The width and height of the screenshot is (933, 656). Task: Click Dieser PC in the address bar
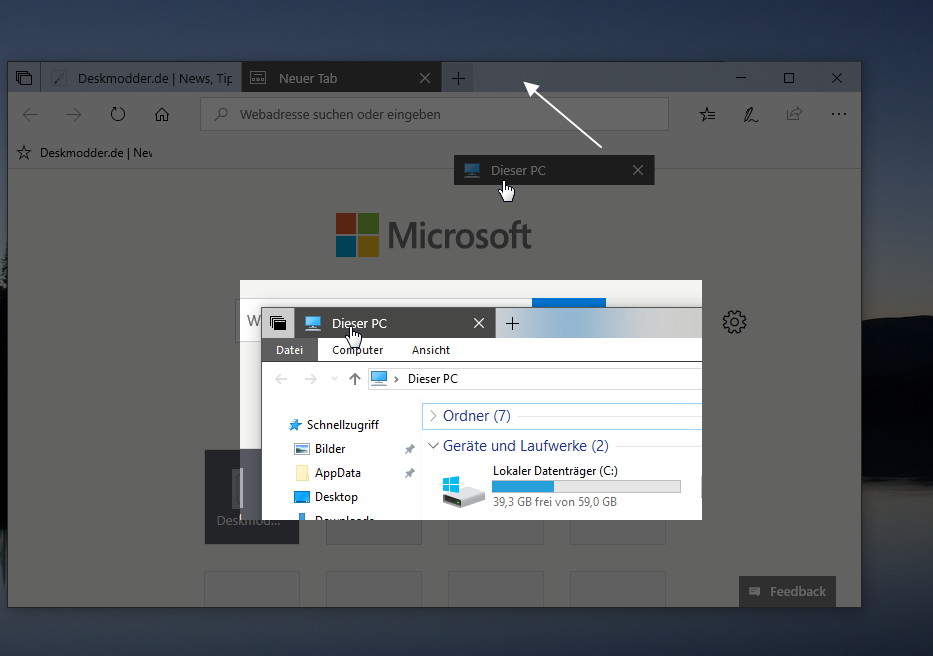[433, 379]
